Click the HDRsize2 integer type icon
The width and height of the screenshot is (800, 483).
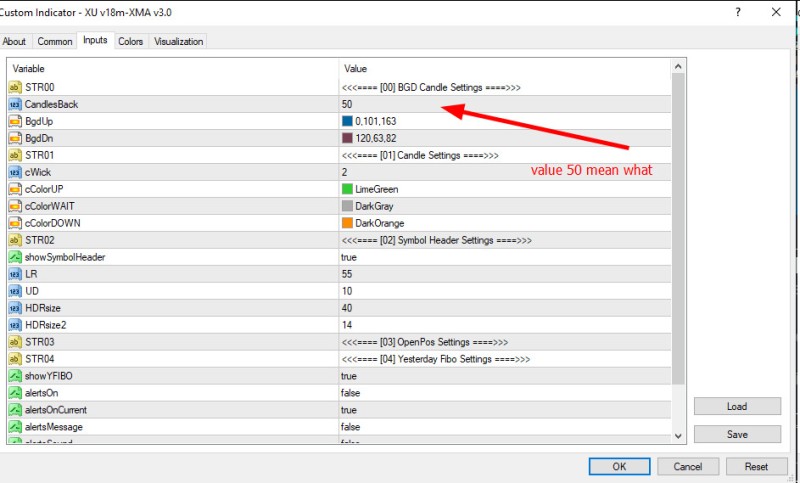coord(15,325)
